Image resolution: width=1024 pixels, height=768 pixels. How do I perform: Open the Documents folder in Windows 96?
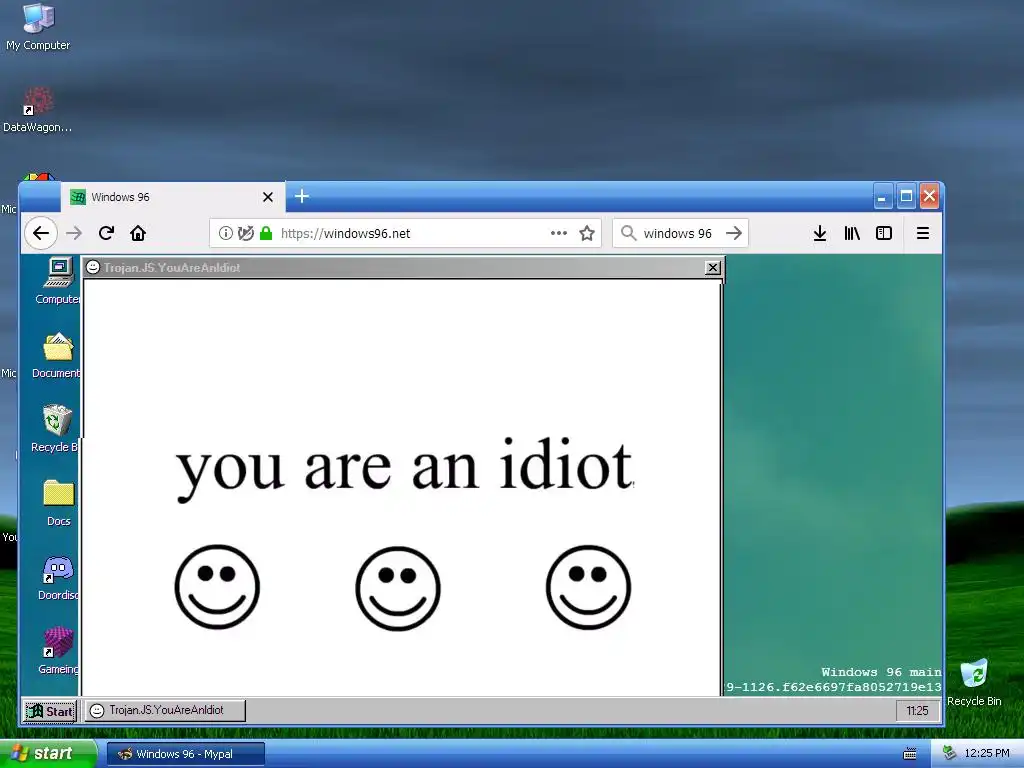[57, 356]
